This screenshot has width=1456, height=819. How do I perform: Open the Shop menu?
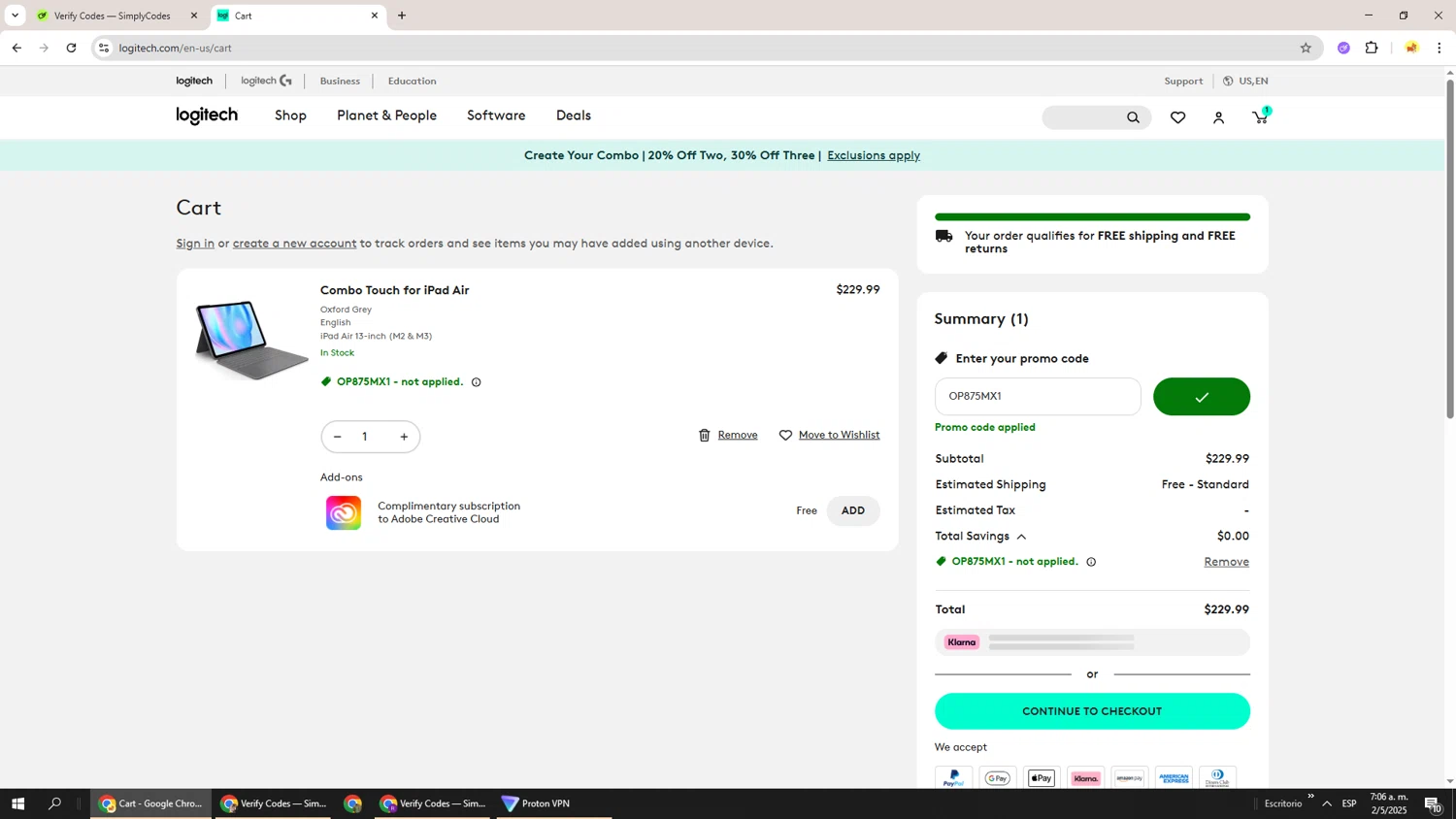click(x=290, y=115)
